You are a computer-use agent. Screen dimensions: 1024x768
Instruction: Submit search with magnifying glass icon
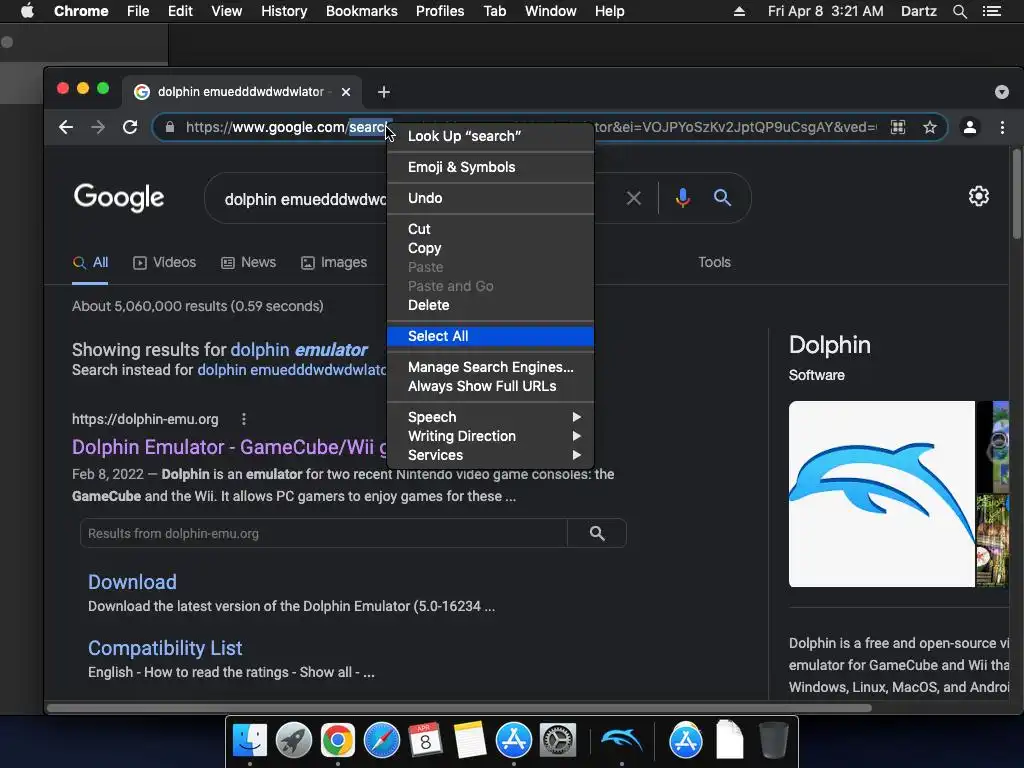click(x=722, y=197)
